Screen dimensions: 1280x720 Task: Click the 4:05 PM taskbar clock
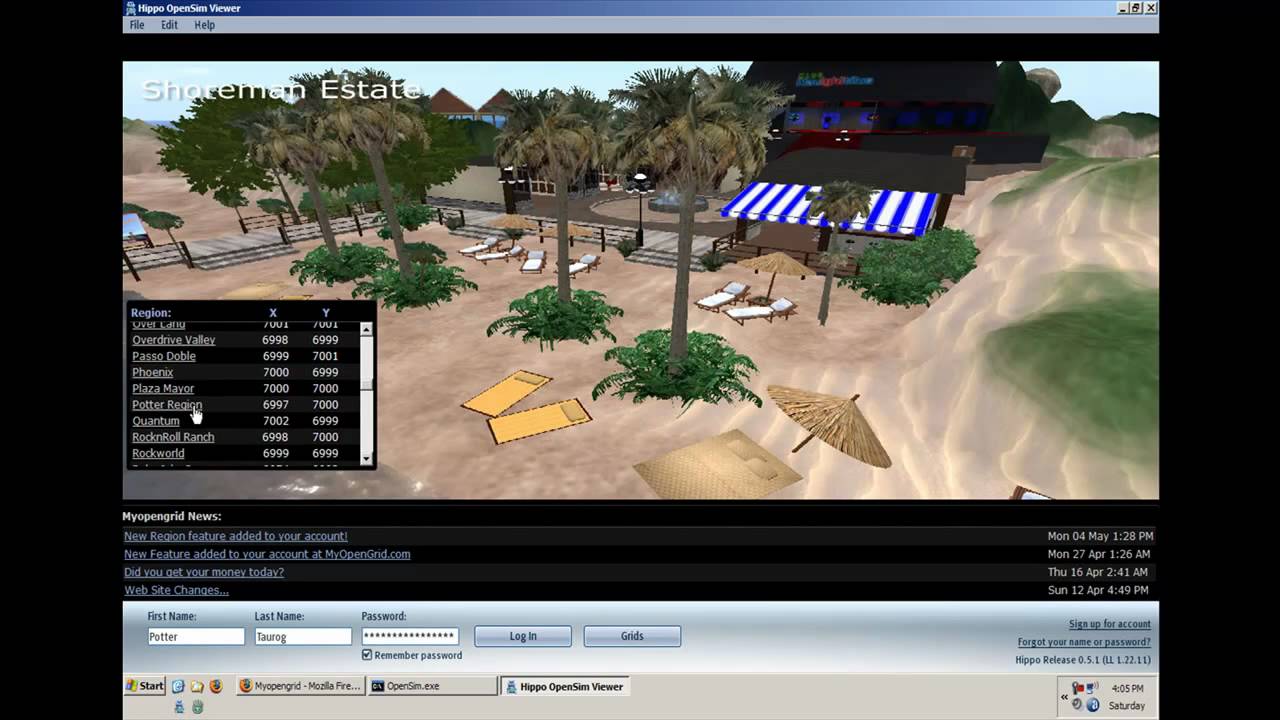(x=1126, y=688)
